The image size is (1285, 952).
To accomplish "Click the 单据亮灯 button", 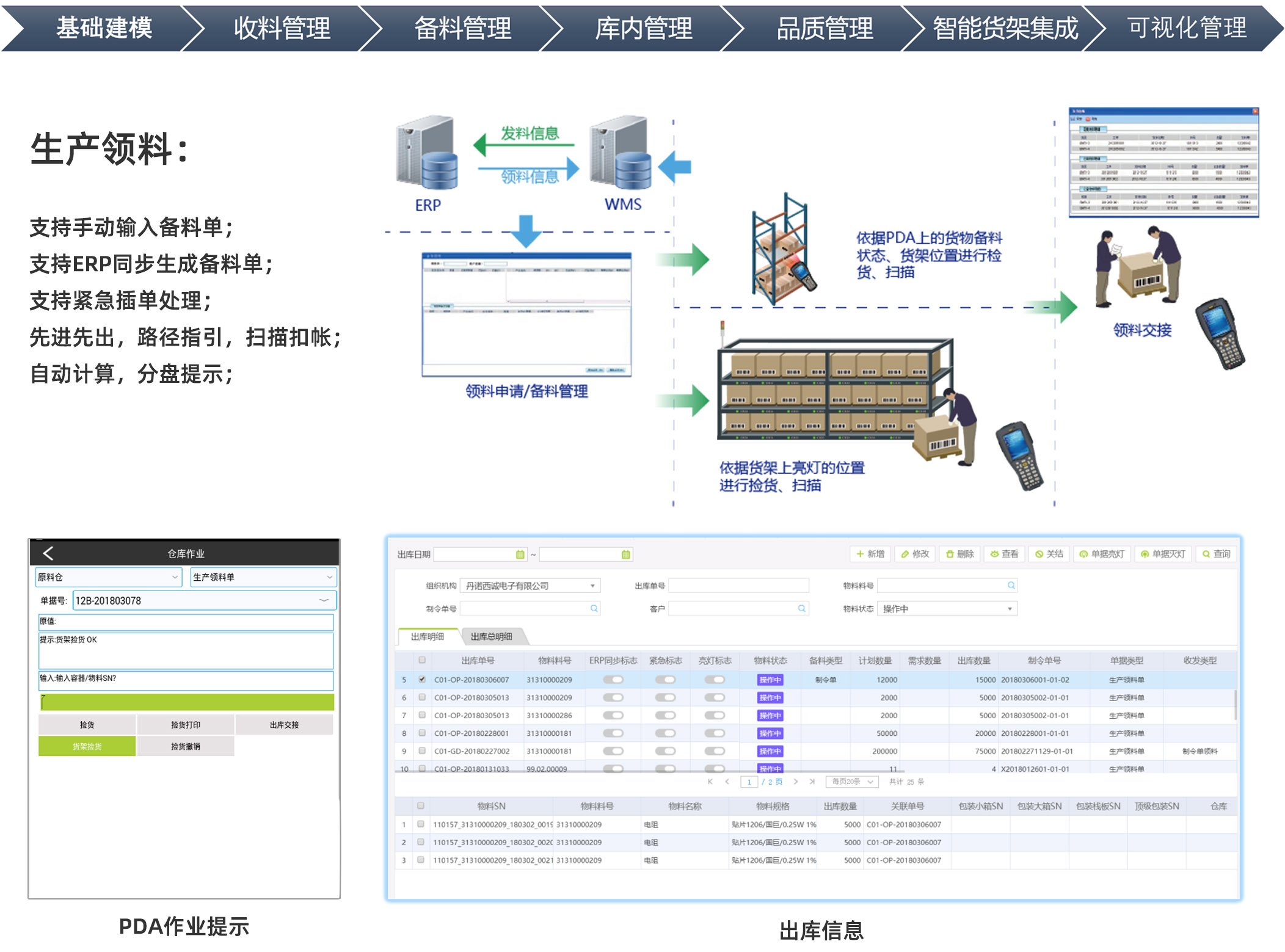I will [x=1101, y=554].
